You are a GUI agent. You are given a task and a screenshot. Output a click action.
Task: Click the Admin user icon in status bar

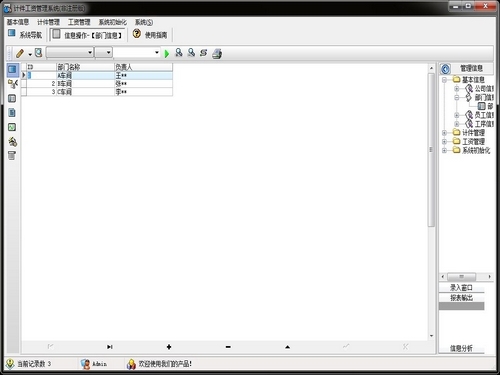point(85,364)
